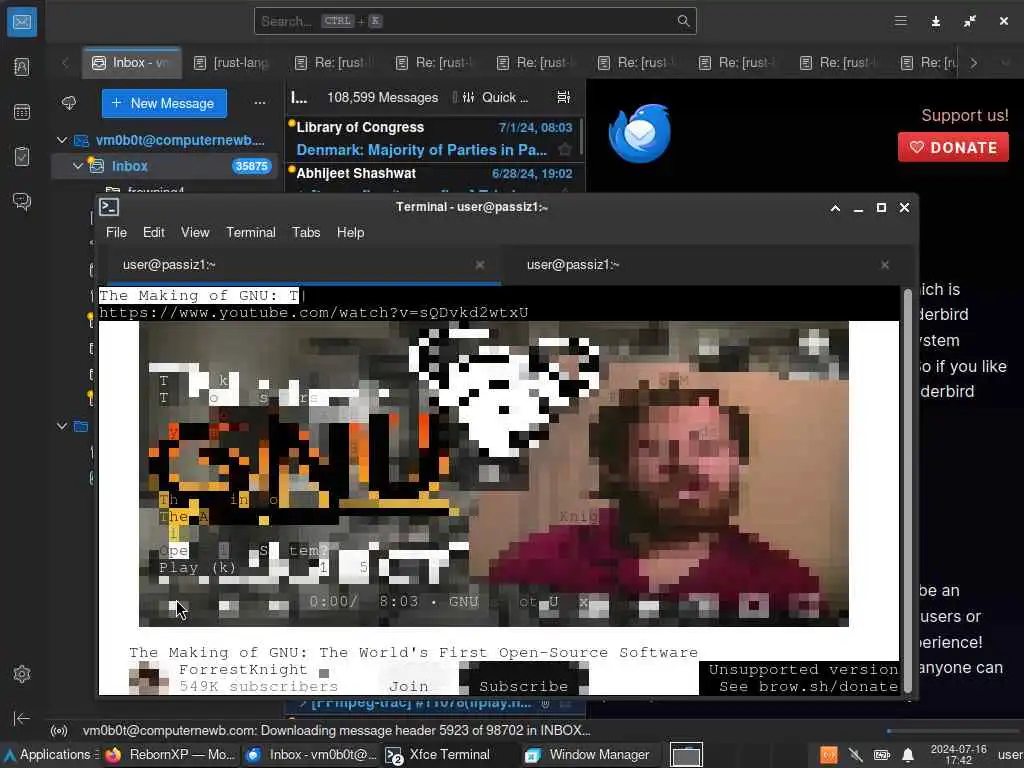Viewport: 1024px width, 768px height.
Task: Collapse the Inbox folder tree
Action: [78, 166]
